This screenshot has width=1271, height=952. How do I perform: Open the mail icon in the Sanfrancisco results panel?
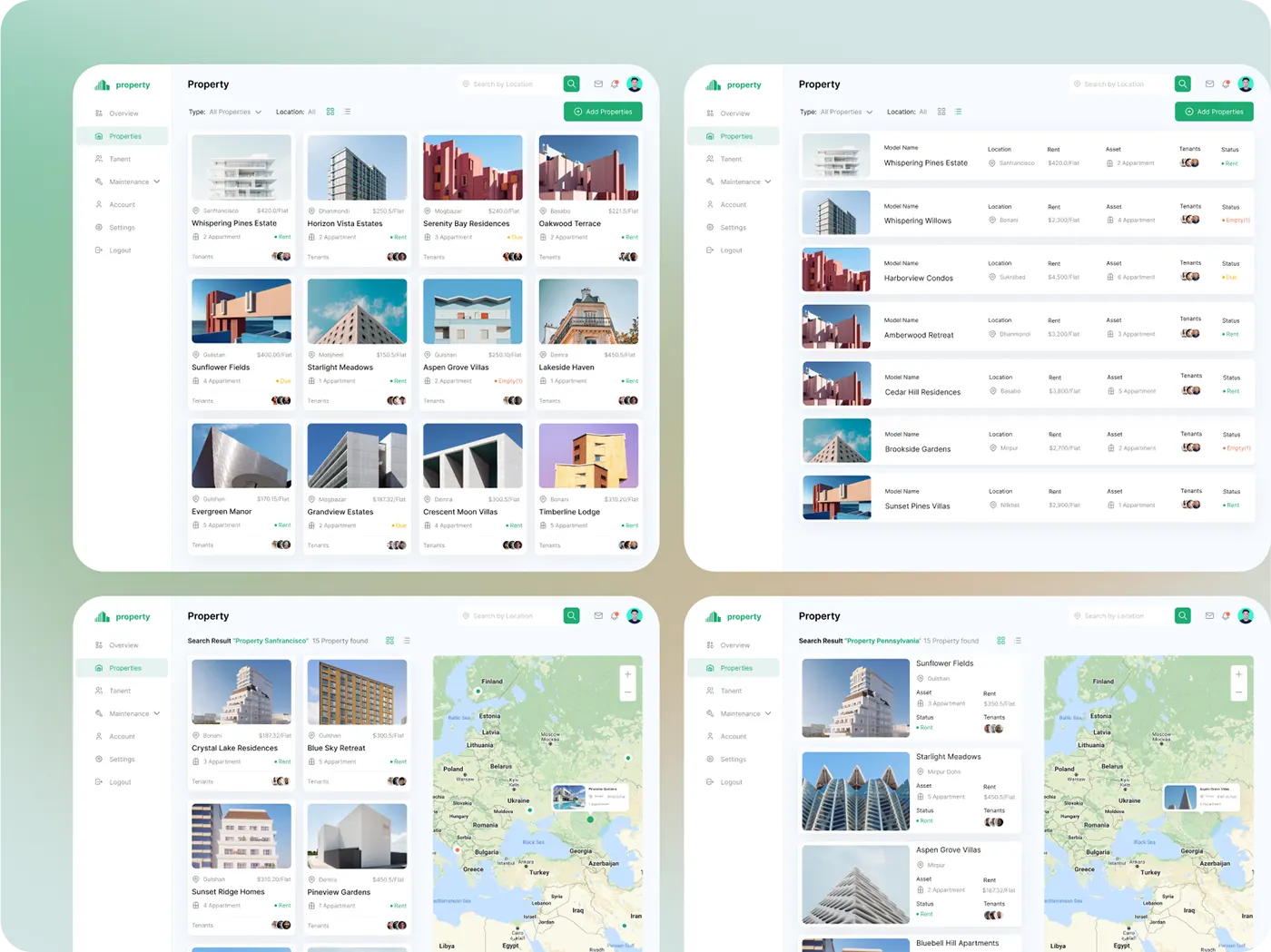coord(598,616)
